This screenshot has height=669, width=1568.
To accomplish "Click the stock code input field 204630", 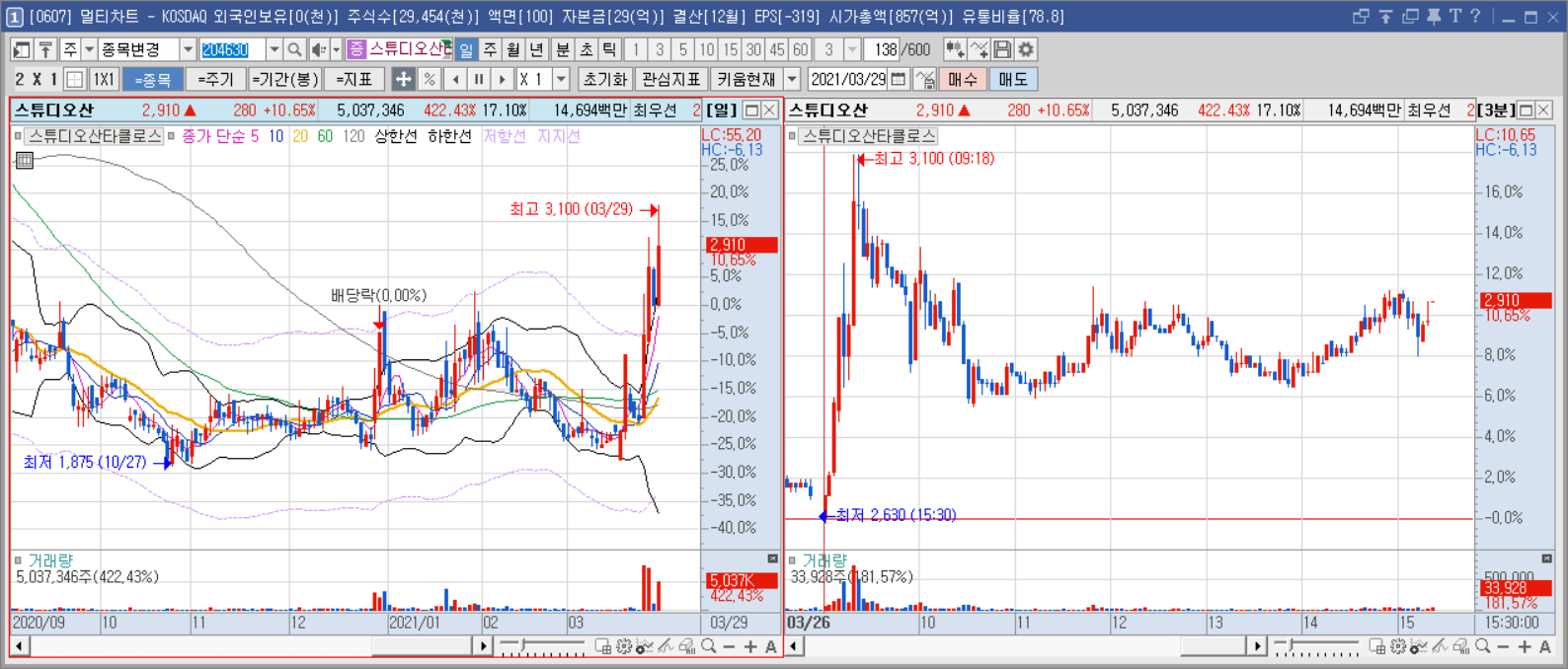I will 232,49.
